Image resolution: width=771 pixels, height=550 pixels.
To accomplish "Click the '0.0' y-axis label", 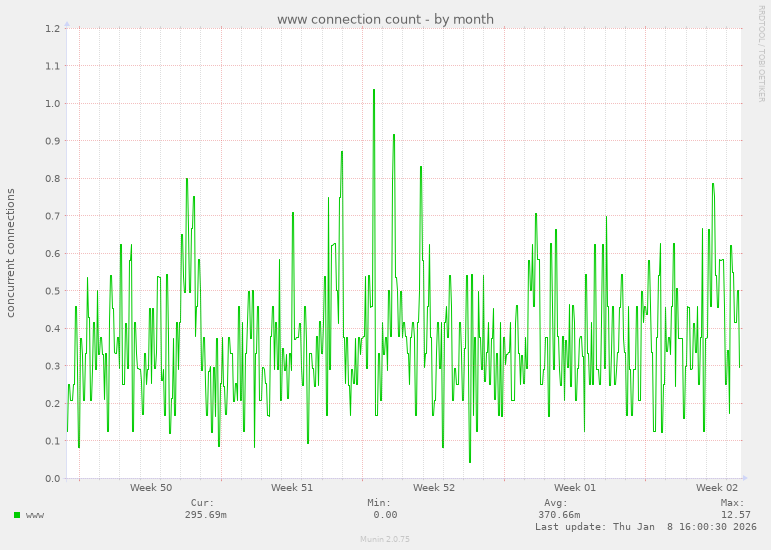I will point(53,479).
